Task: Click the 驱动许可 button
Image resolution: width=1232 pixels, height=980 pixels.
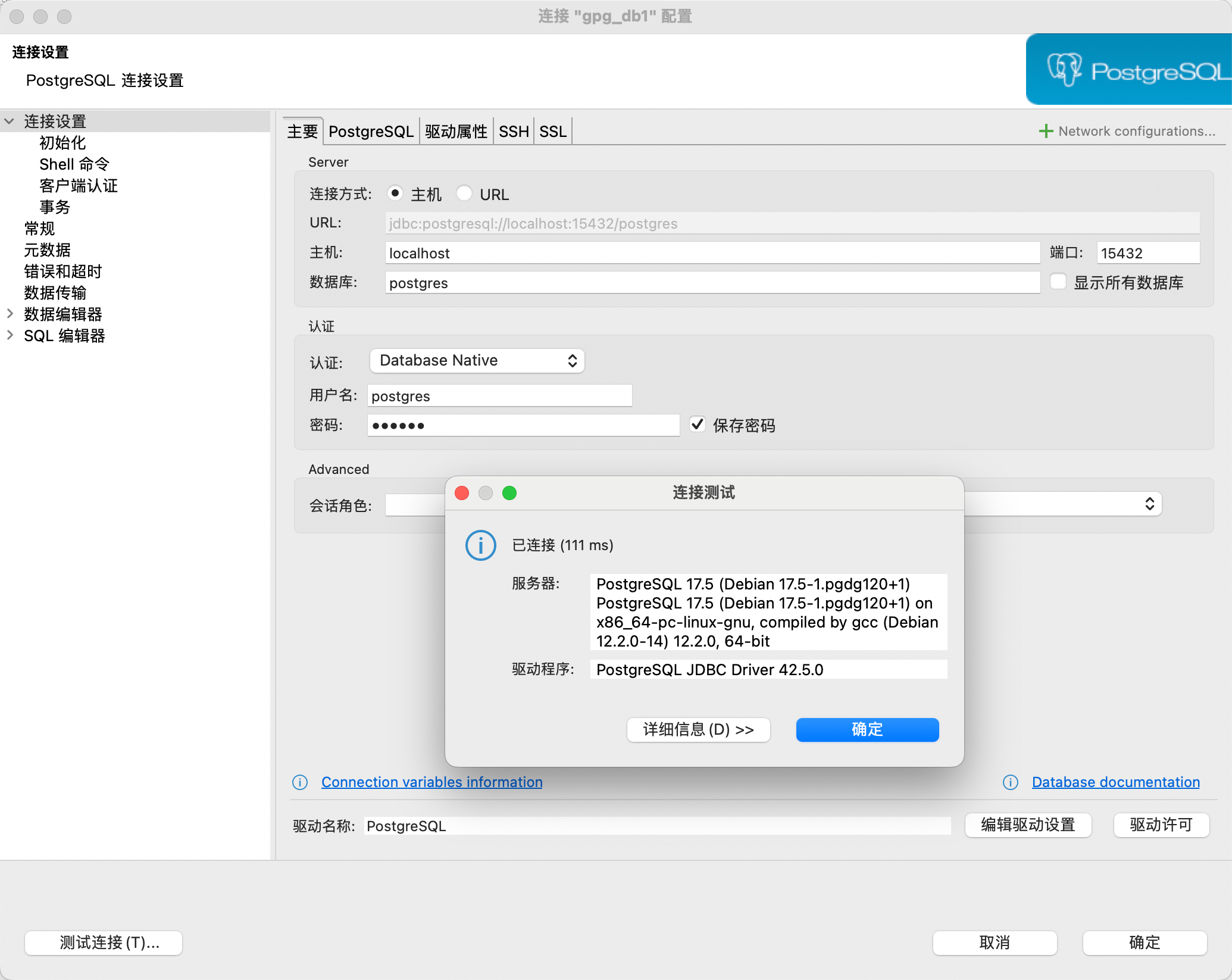Action: tap(1162, 825)
